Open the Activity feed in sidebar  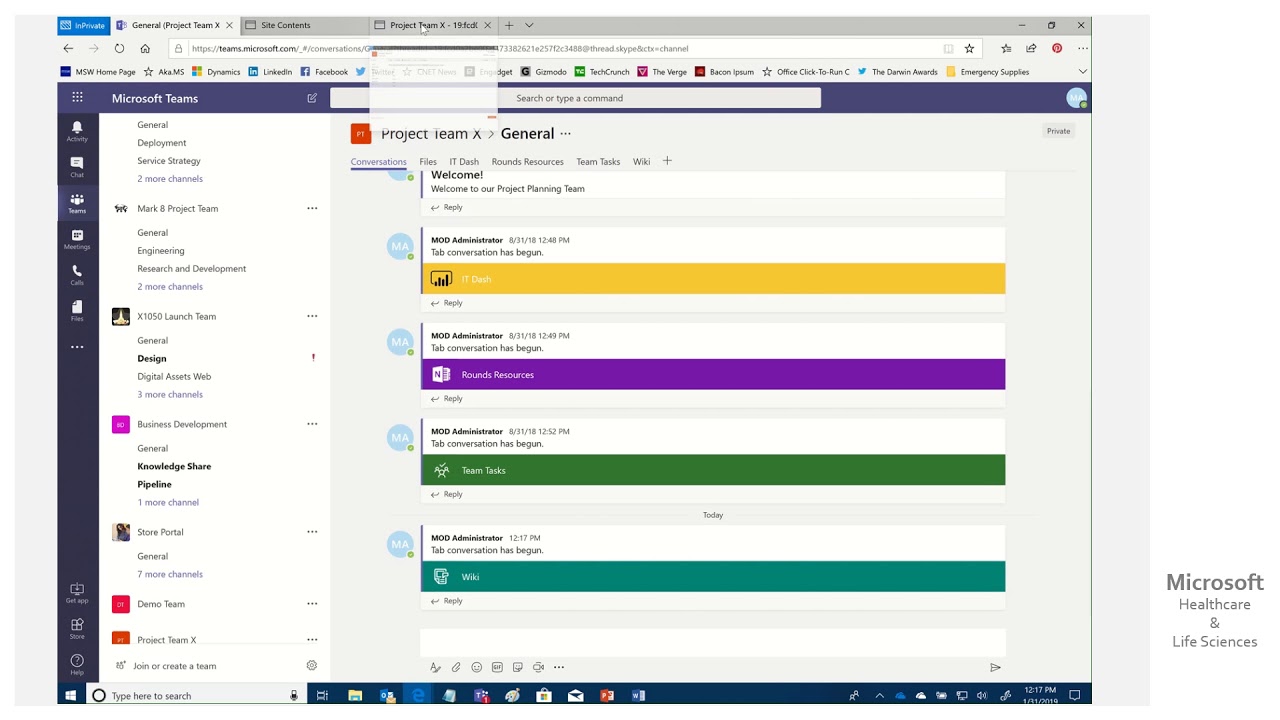point(77,131)
